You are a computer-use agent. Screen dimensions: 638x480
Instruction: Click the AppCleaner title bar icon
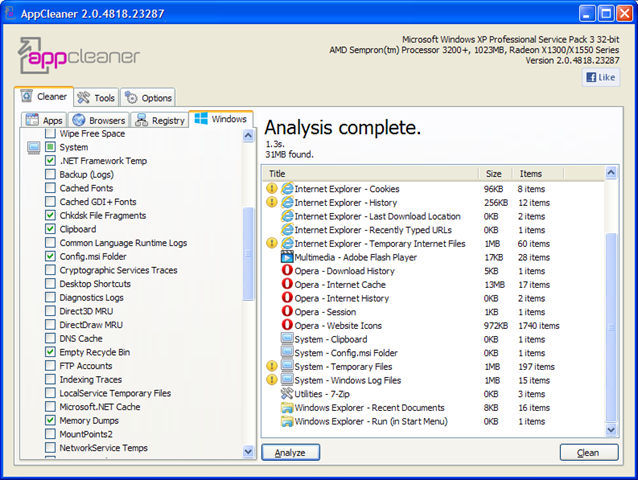tap(10, 13)
